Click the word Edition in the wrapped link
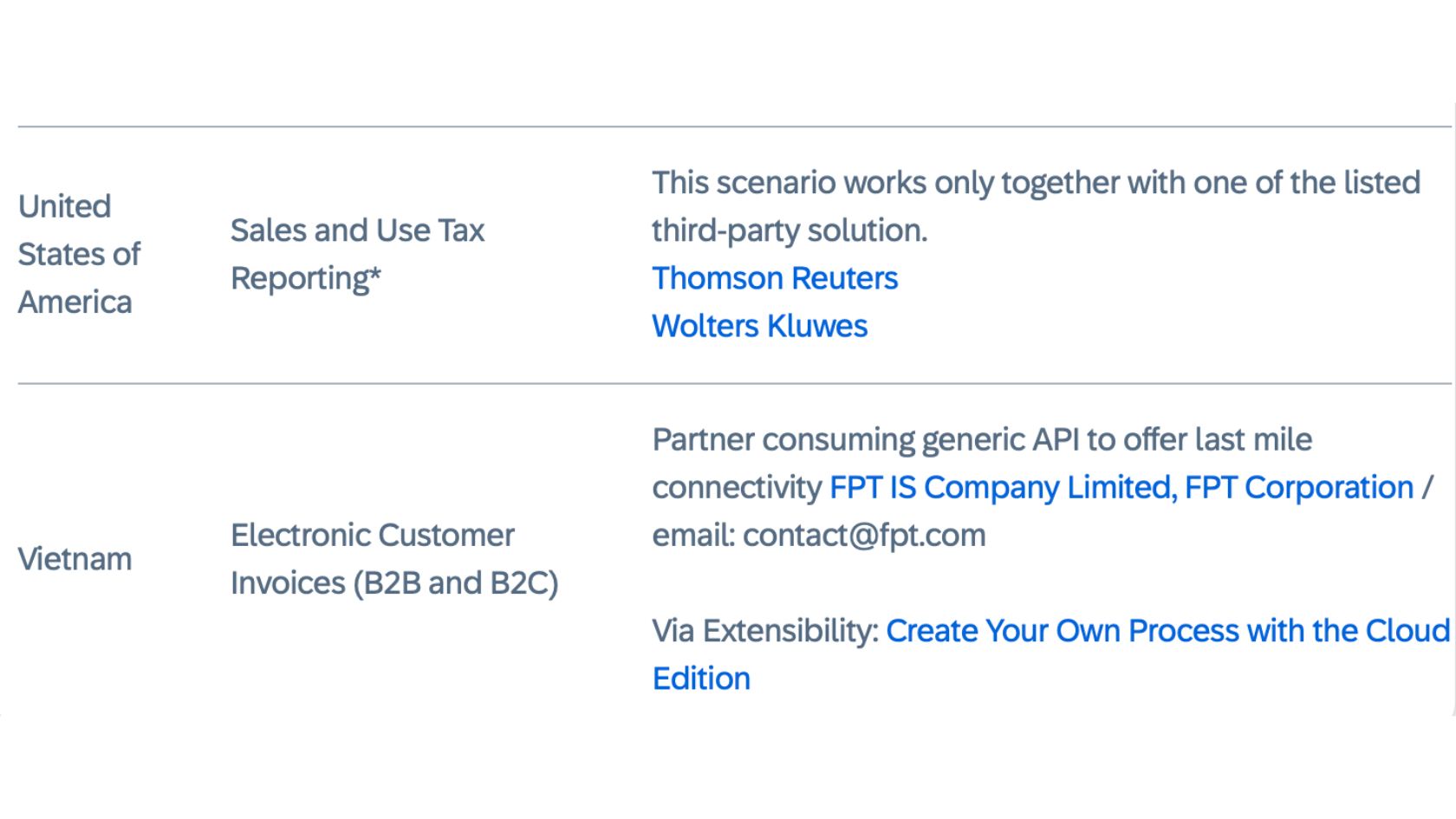This screenshot has width=1456, height=819. coord(701,679)
